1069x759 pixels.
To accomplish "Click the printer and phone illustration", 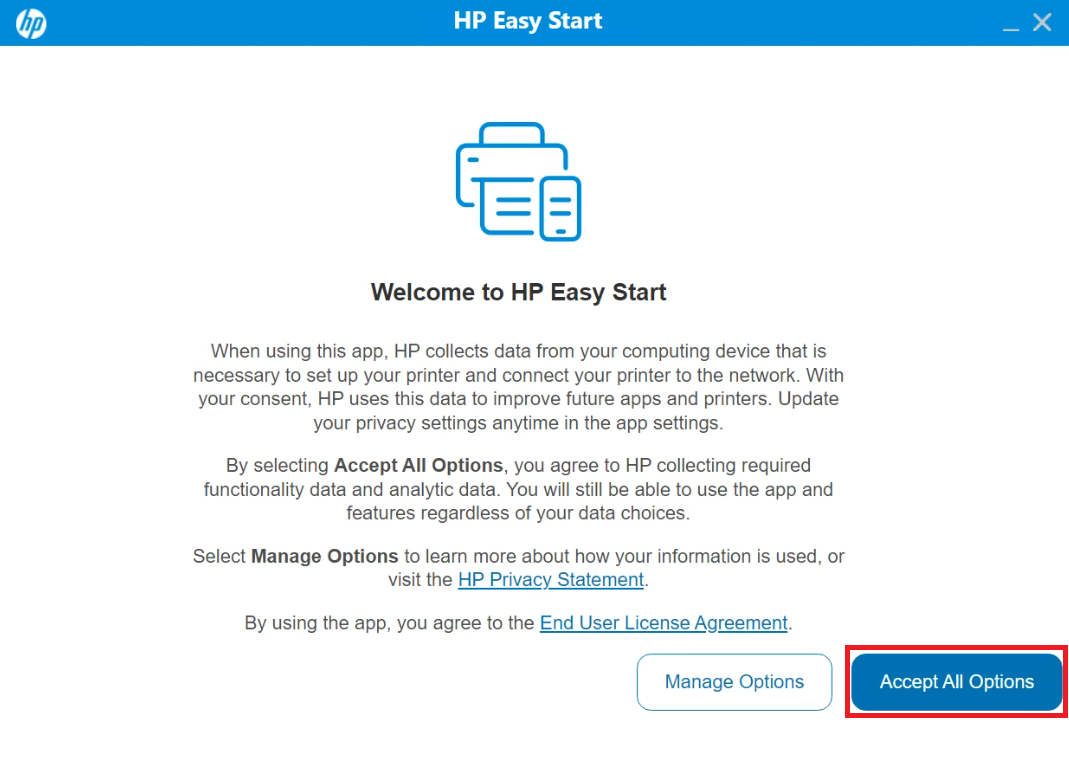I will 518,181.
